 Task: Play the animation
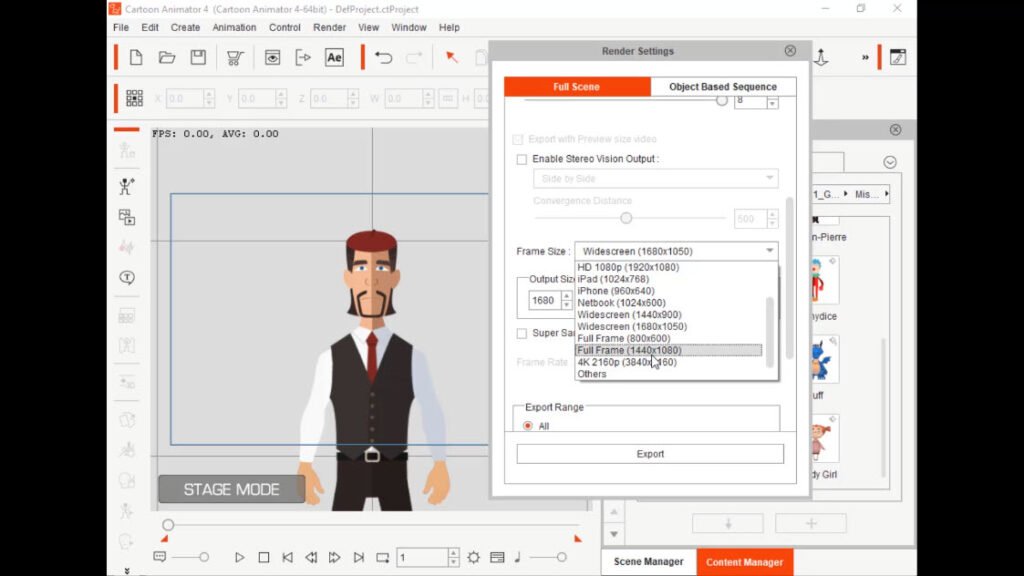tap(240, 557)
